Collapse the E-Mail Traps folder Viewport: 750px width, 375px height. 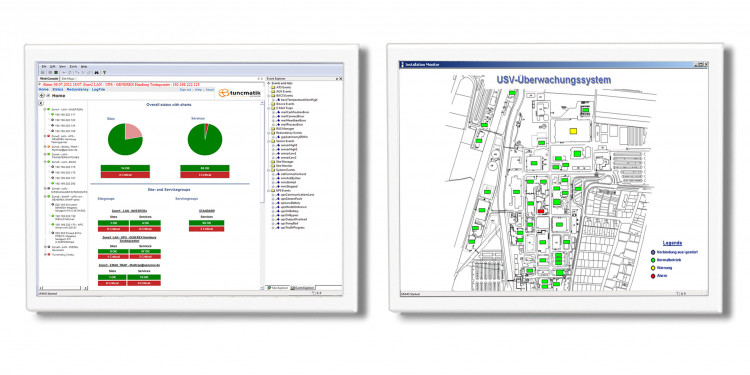click(268, 108)
